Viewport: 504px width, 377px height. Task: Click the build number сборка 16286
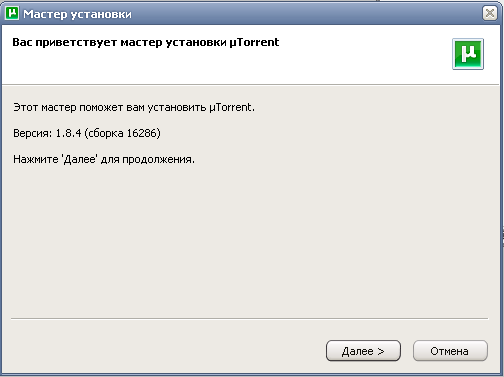[122, 133]
